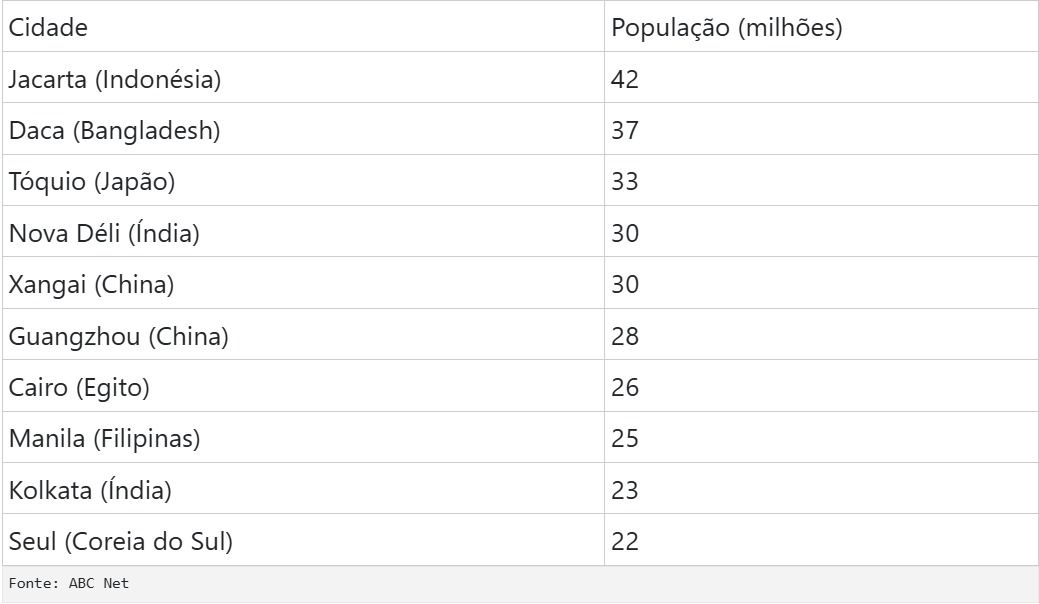This screenshot has height=604, width=1039.
Task: Select the Nova Déli (Índia) cell
Action: pos(104,234)
